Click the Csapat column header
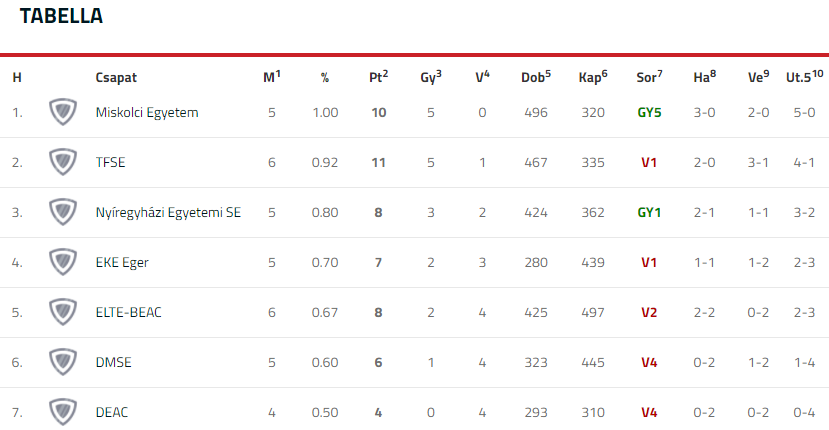 [x=116, y=78]
